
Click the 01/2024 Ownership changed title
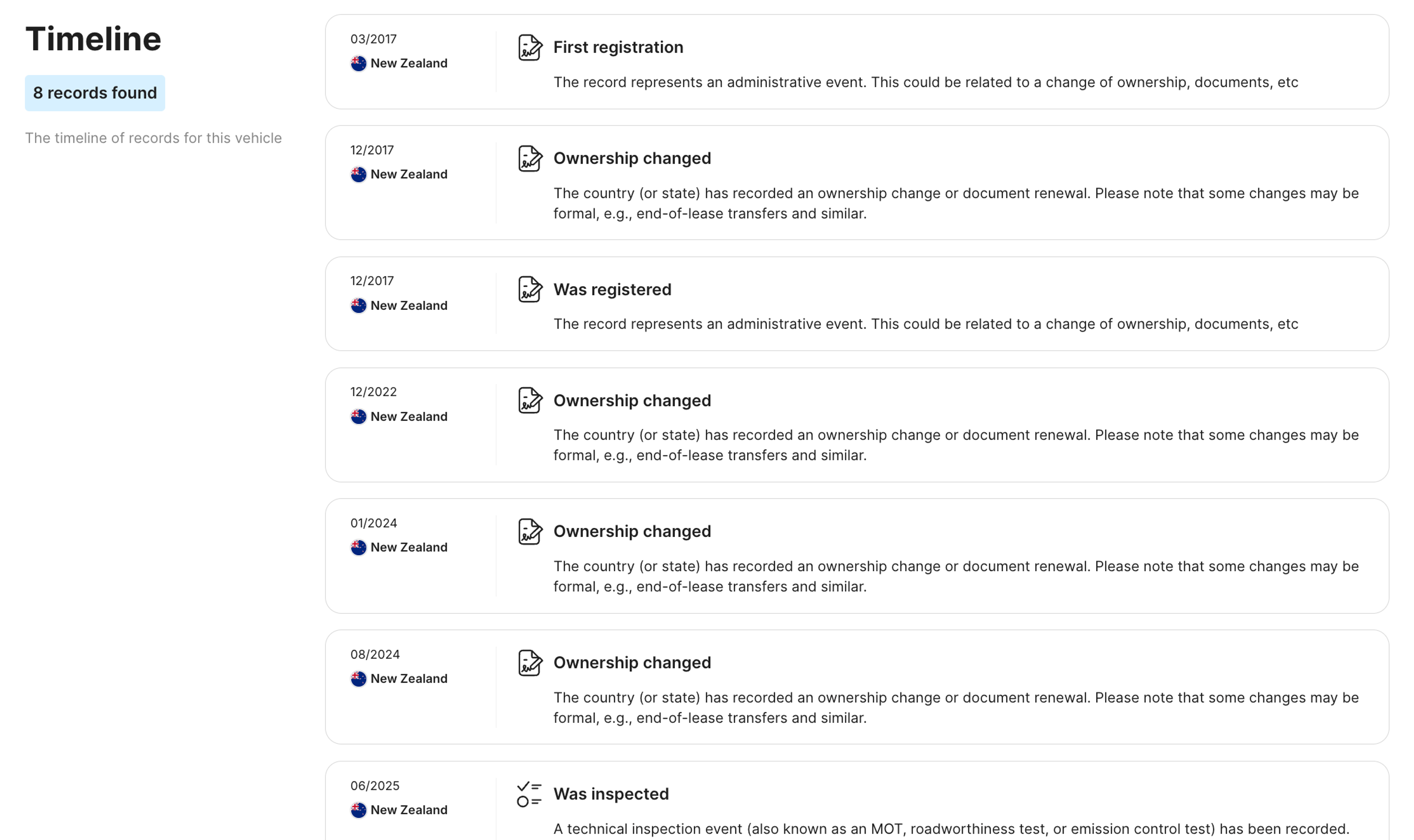coord(632,531)
